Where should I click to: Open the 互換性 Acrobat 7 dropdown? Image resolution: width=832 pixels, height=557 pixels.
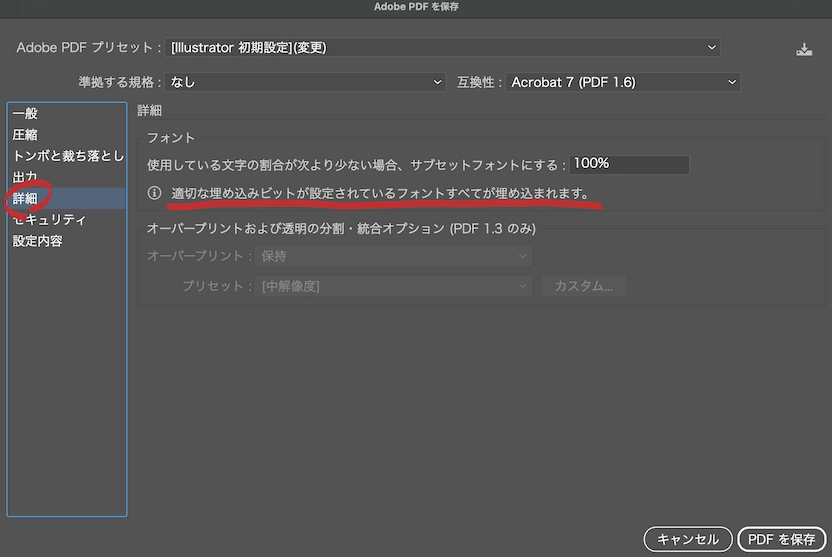click(x=622, y=82)
